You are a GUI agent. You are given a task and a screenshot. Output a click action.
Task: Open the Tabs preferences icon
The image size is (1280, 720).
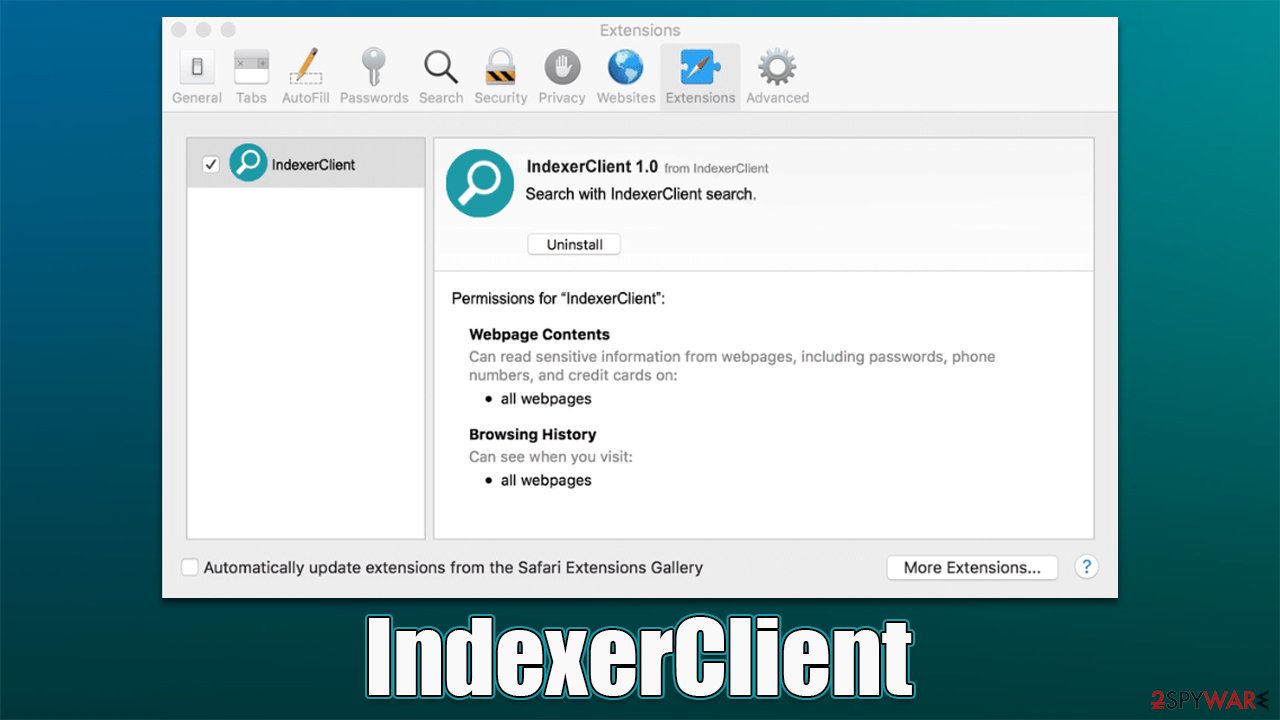point(251,68)
